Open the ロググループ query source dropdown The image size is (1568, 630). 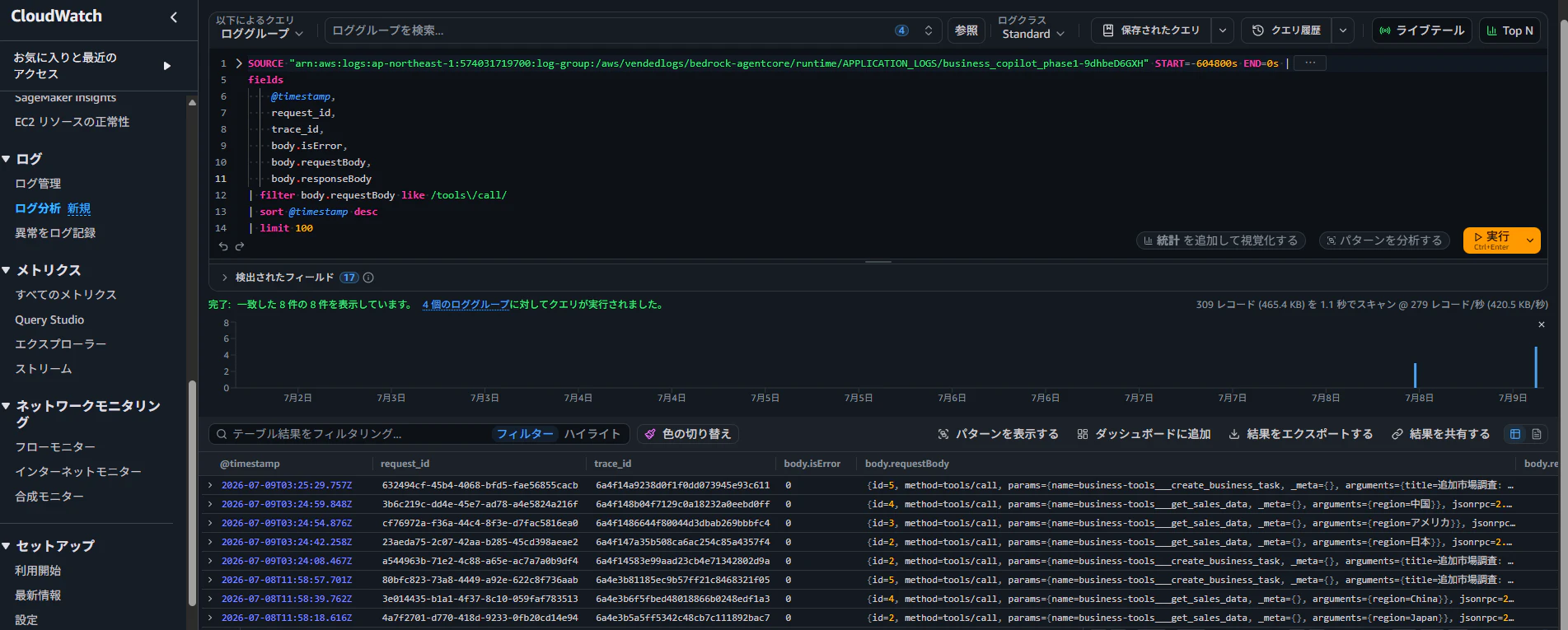pos(262,34)
